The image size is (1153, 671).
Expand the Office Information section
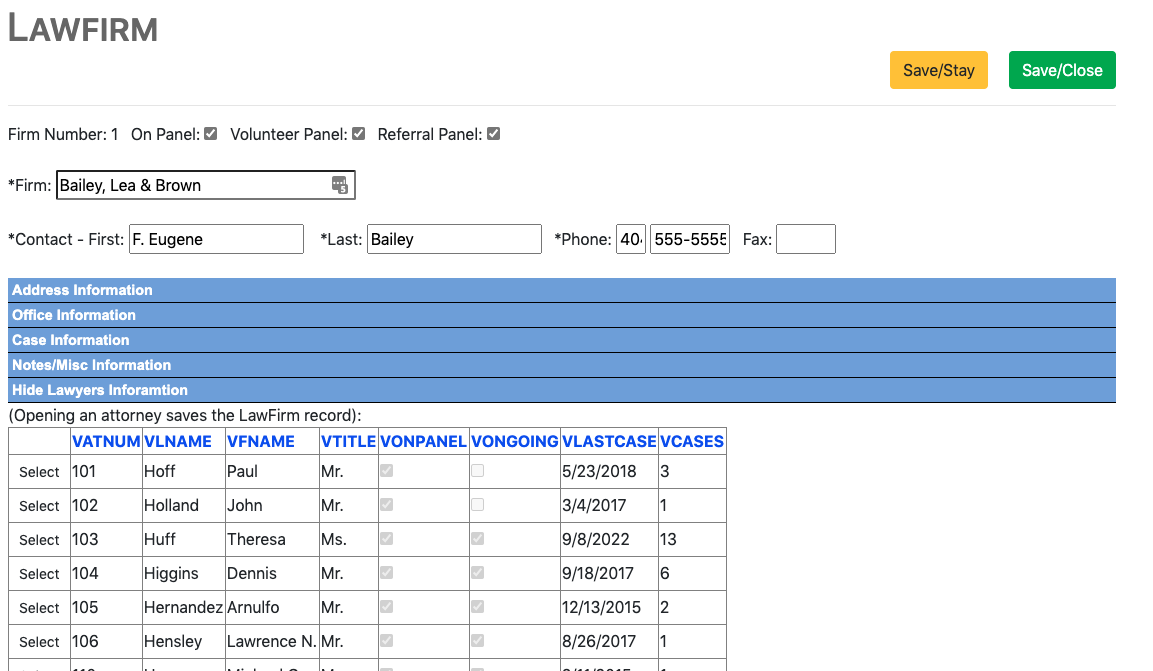[x=74, y=315]
